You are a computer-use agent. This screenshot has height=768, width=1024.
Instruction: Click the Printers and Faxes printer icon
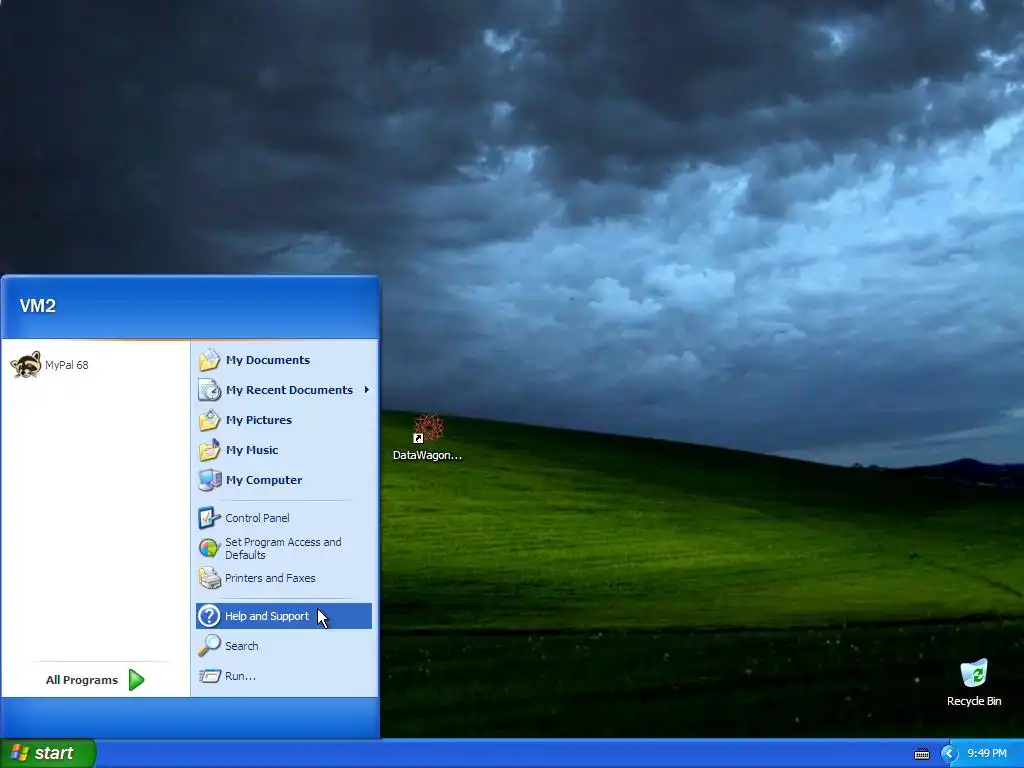coord(209,578)
